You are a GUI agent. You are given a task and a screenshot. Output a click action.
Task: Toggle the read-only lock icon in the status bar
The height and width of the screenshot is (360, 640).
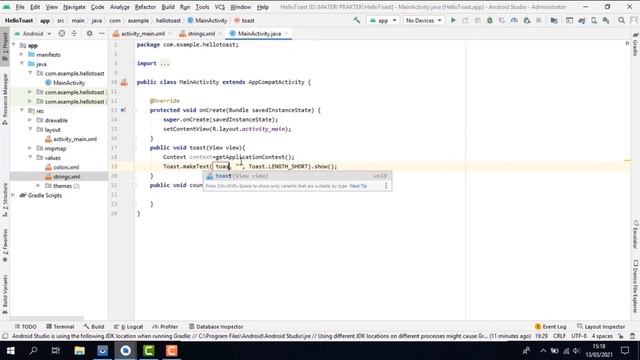click(621, 336)
